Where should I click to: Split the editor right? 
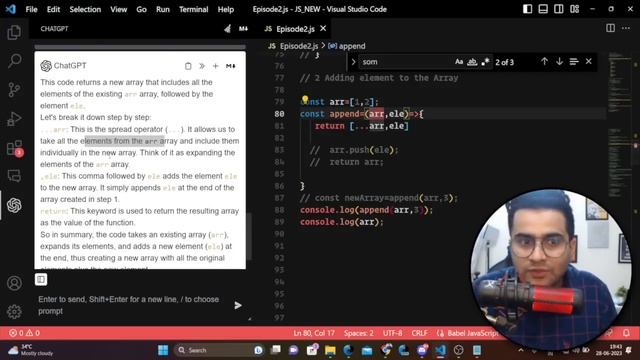click(610, 28)
